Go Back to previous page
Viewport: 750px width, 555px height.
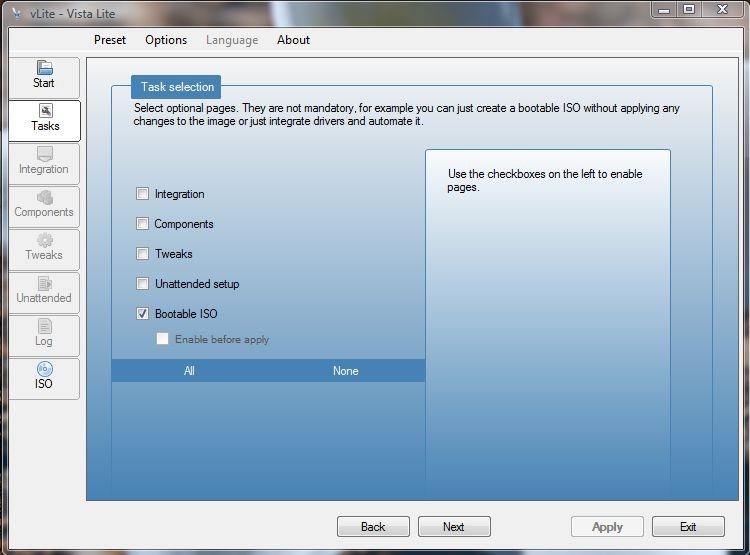tap(373, 527)
